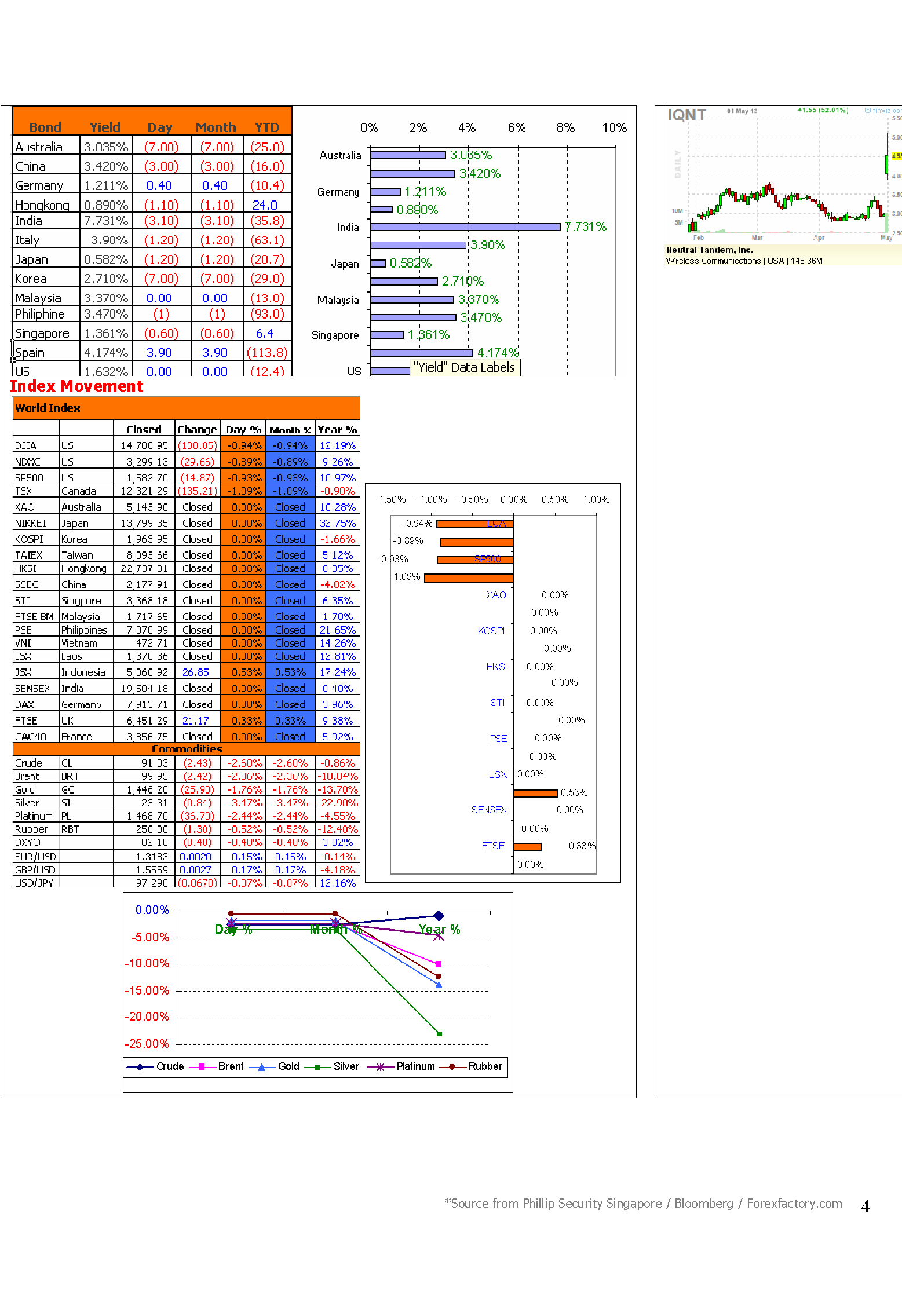Click the YTD column header
This screenshot has height=1316, width=902.
(267, 127)
